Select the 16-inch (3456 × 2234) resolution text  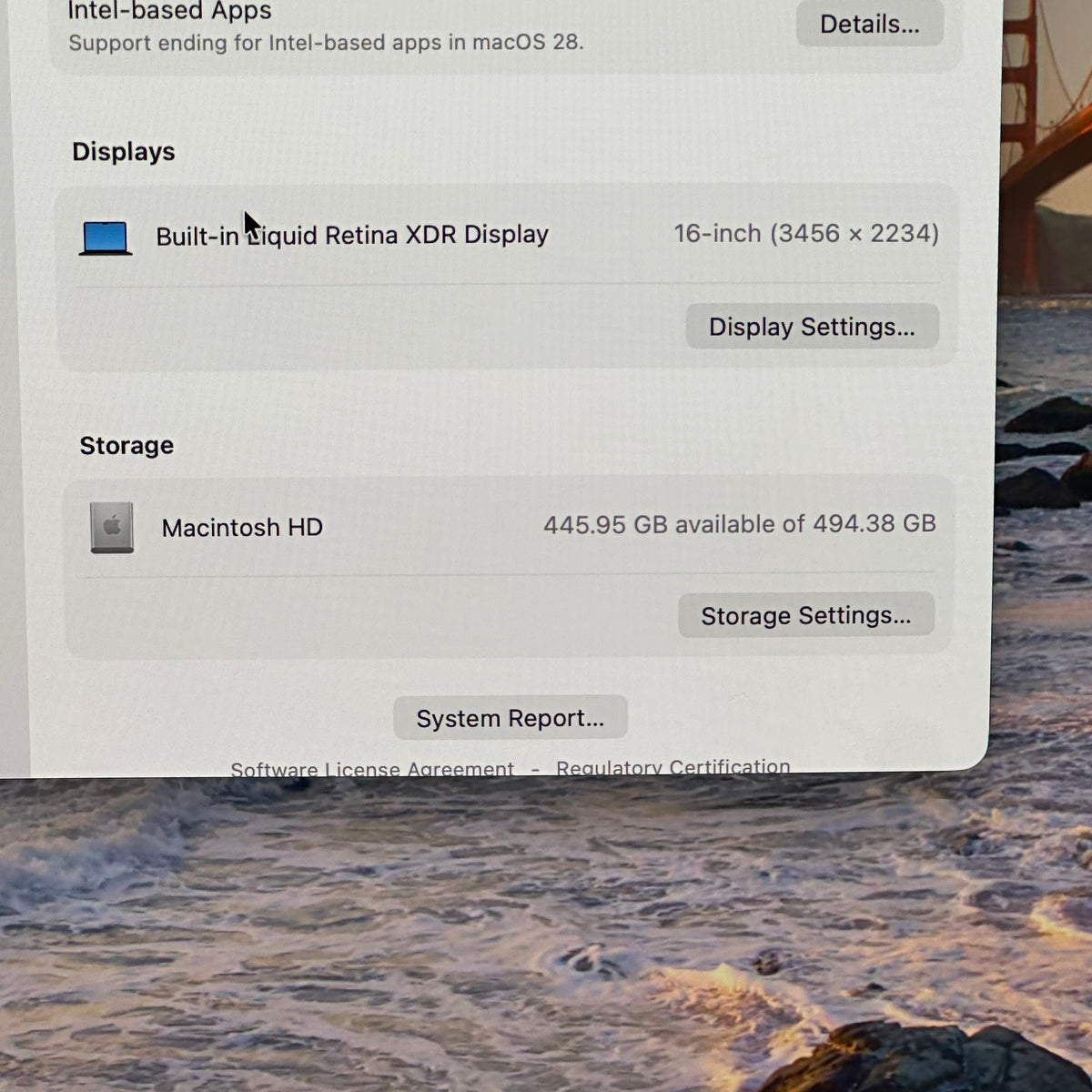click(806, 234)
